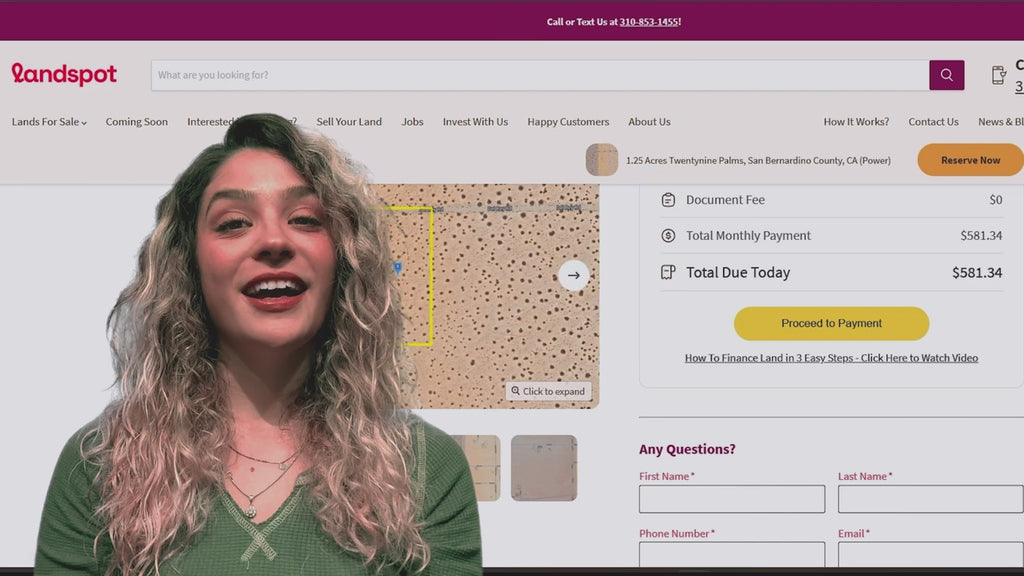This screenshot has width=1024, height=576.
Task: Open the Coming Soon menu item
Action: [x=137, y=122]
